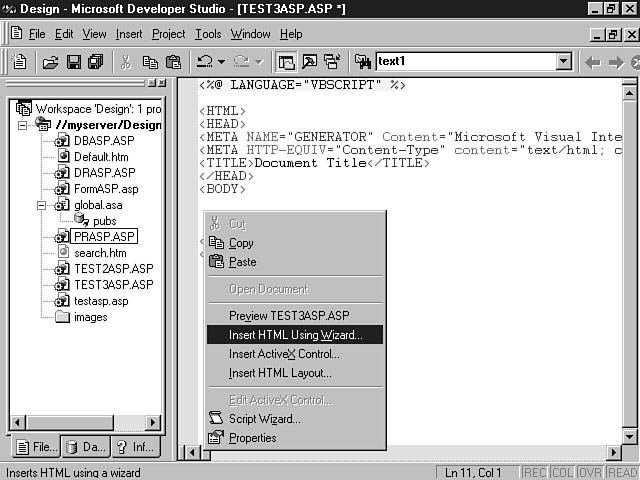
Task: Switch to the File view tab
Action: 34,447
